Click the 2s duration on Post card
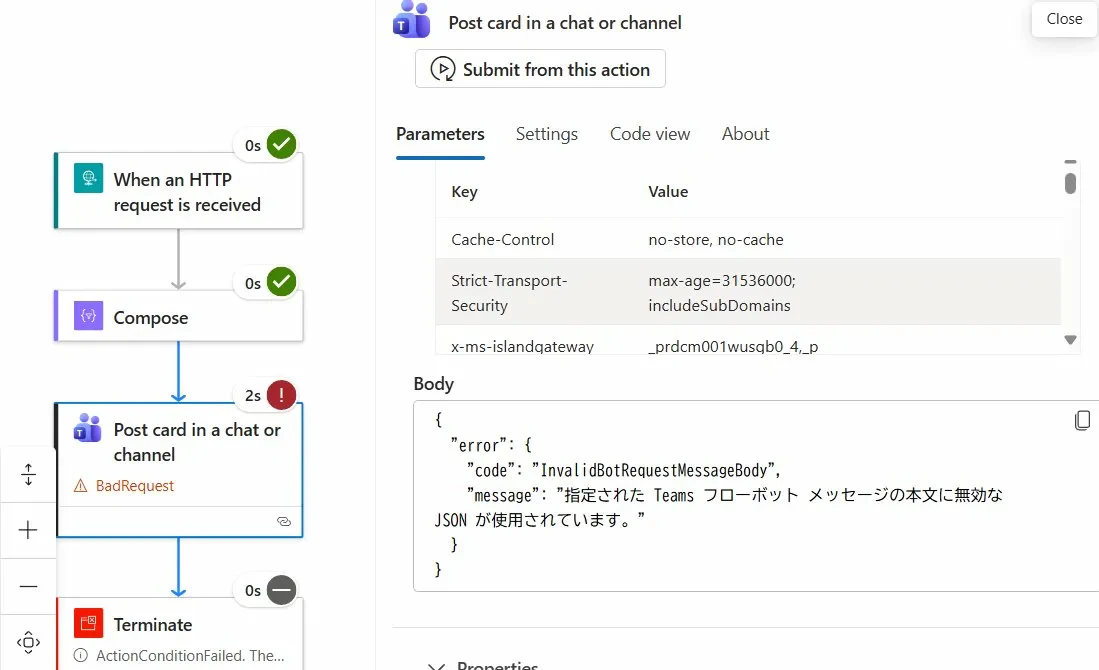Image resolution: width=1099 pixels, height=670 pixels. 252,395
